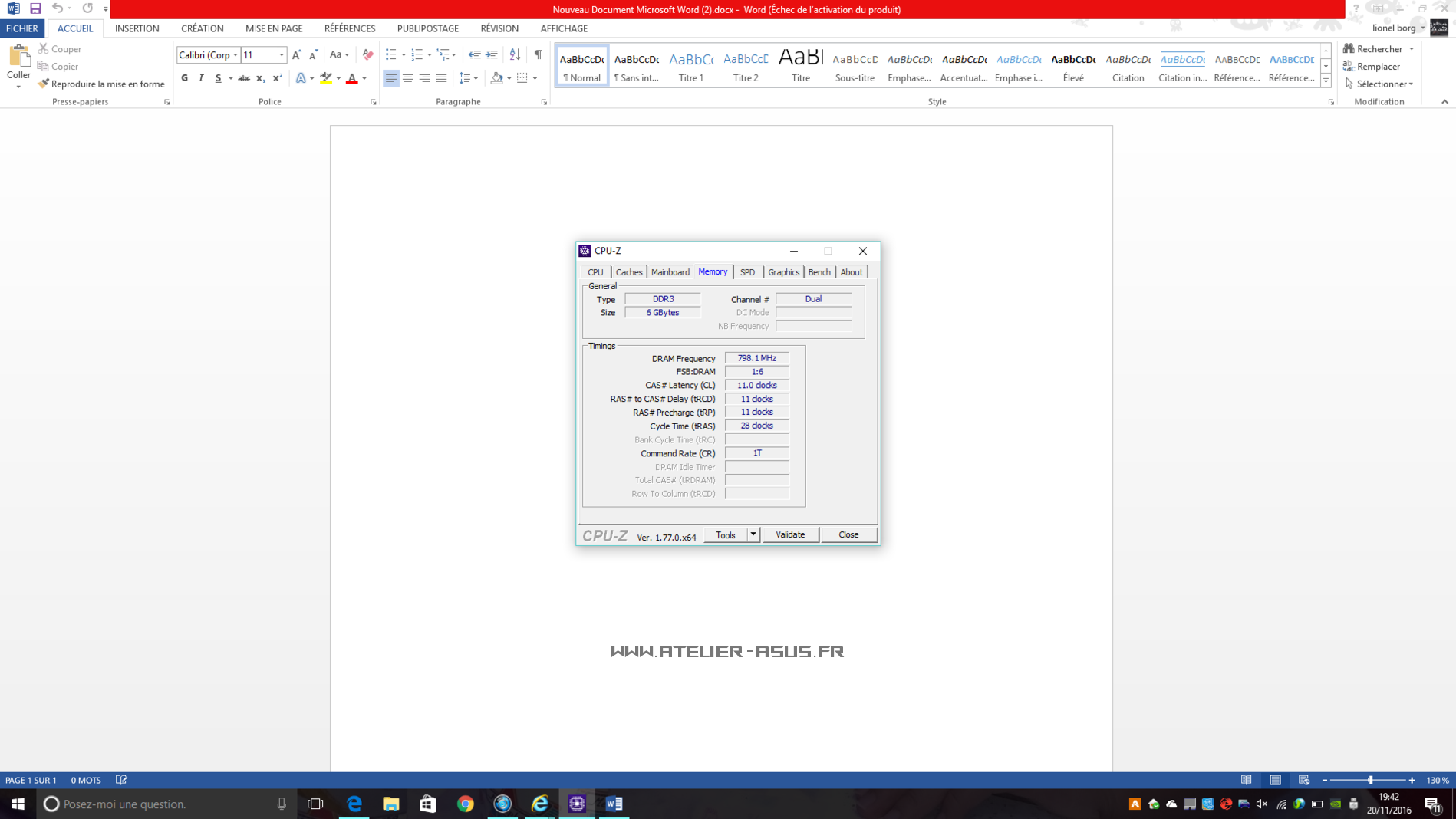Viewport: 1456px width, 819px height.
Task: Open the Calibri font name dropdown
Action: (x=235, y=55)
